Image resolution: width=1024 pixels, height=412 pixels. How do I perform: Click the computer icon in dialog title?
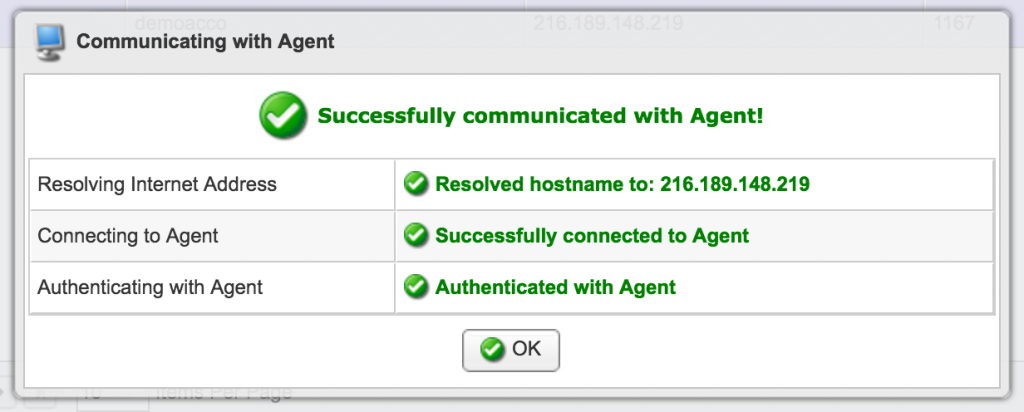click(50, 41)
